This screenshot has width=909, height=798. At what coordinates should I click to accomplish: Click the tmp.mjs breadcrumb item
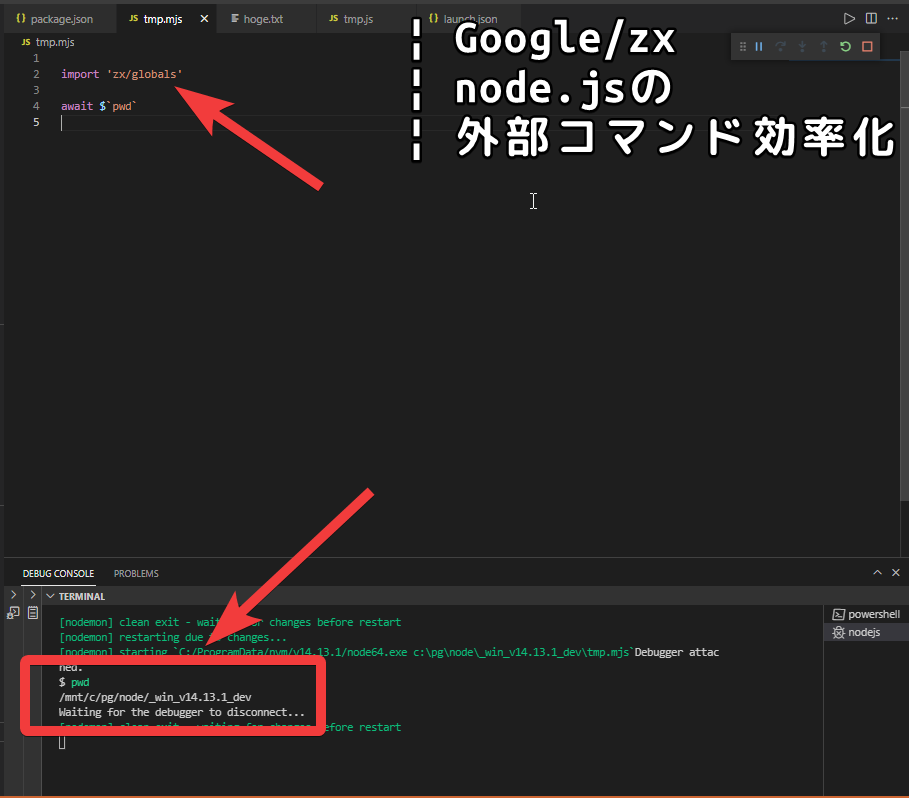(x=54, y=42)
